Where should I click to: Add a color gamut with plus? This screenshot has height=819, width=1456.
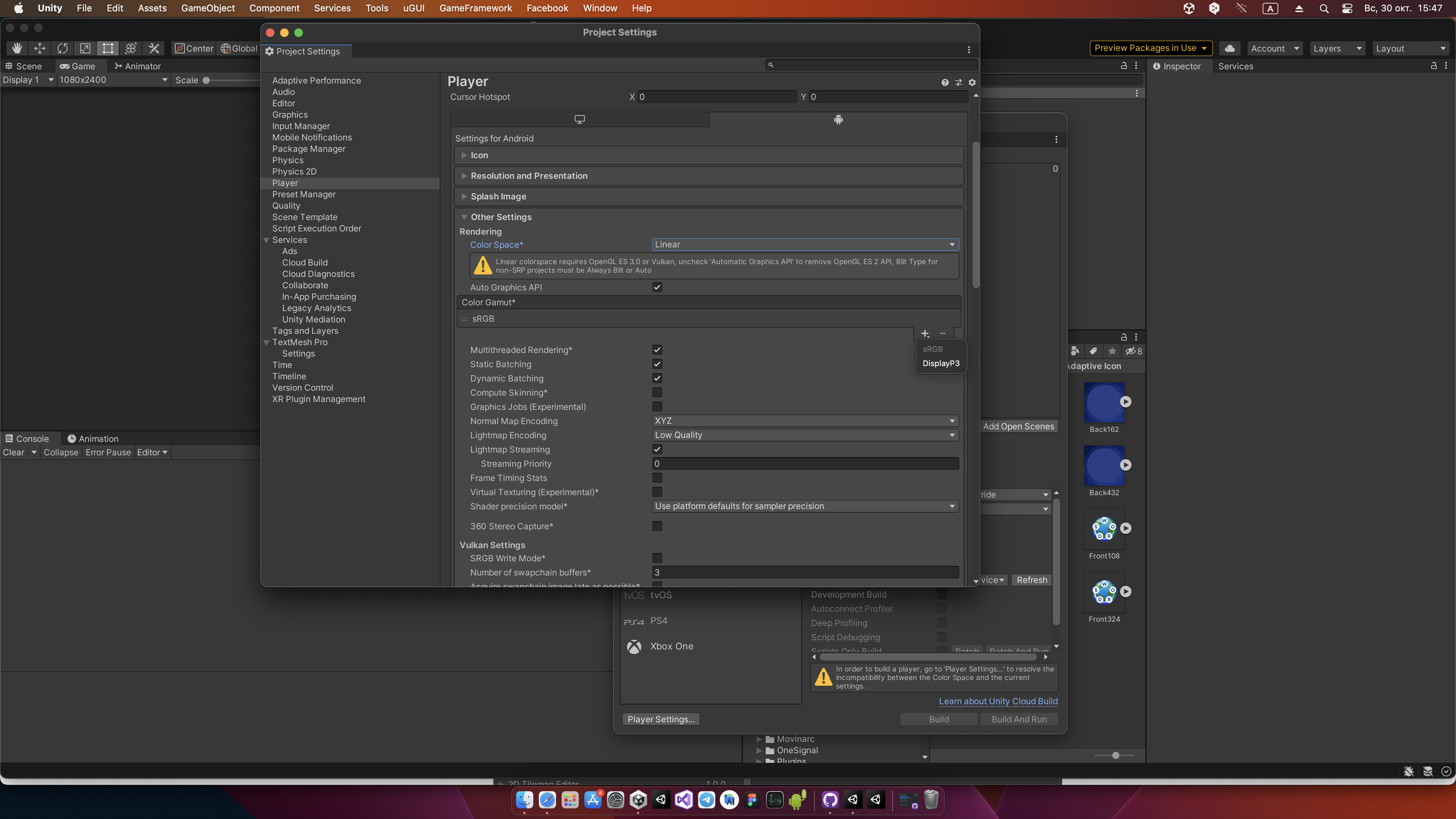click(925, 334)
